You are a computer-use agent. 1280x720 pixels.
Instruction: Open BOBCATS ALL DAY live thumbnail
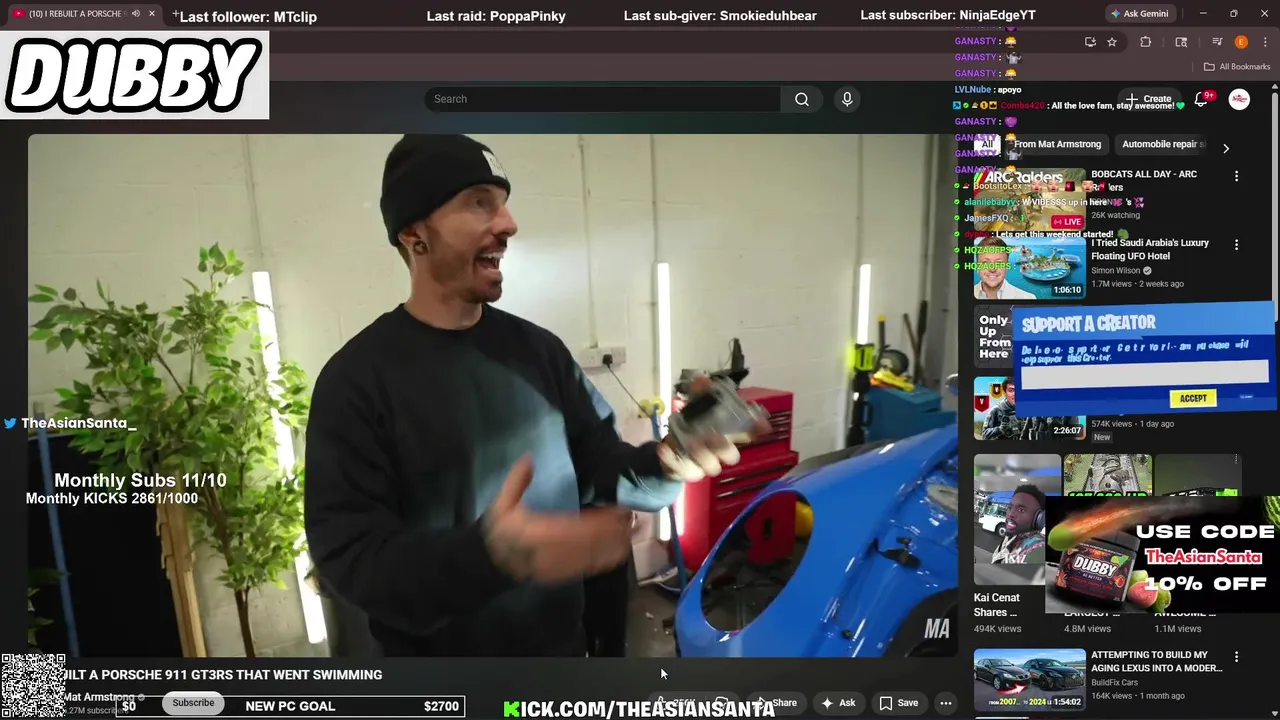[x=1029, y=199]
